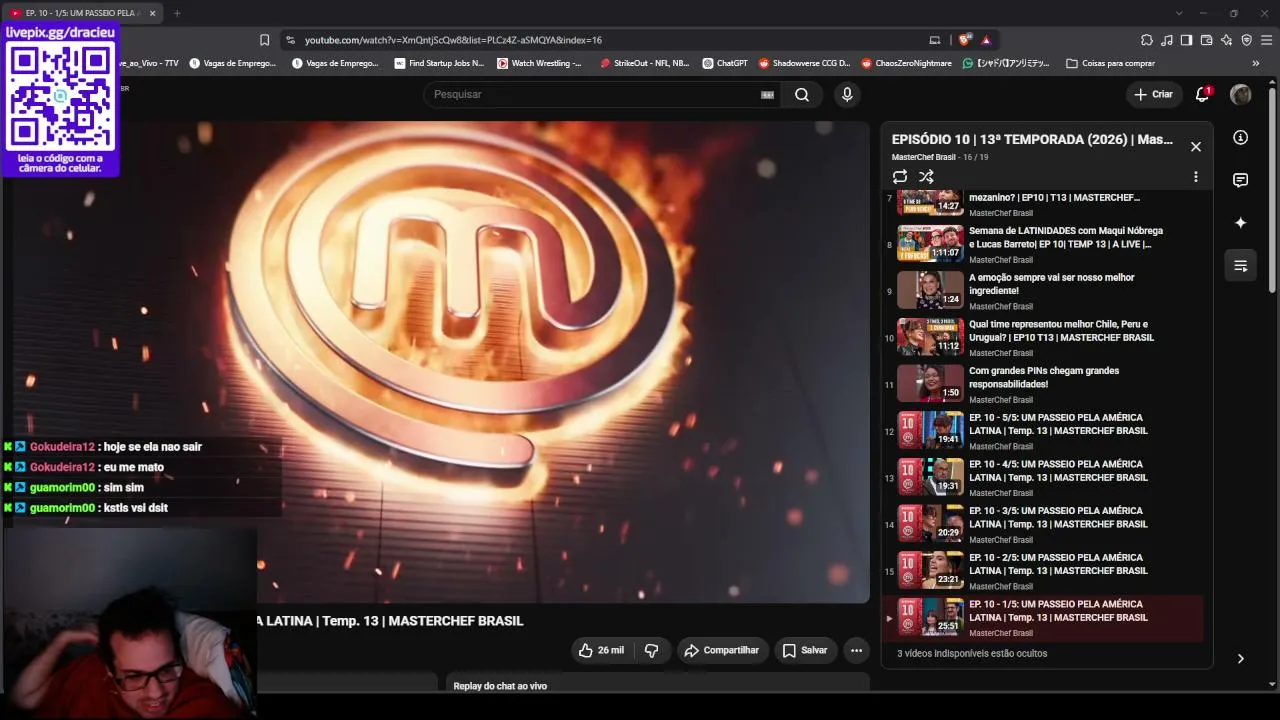This screenshot has height=720, width=1280.
Task: Open the Watch Wrestling bookmark
Action: point(539,63)
